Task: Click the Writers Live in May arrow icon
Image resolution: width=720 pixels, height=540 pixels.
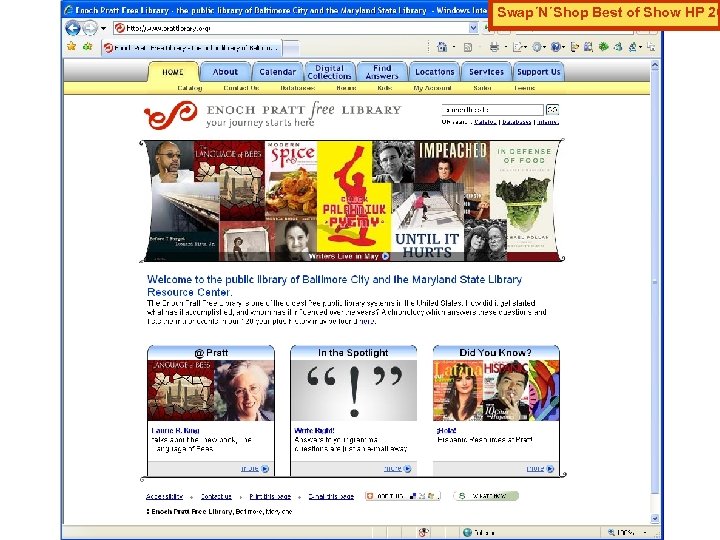Action: [386, 257]
